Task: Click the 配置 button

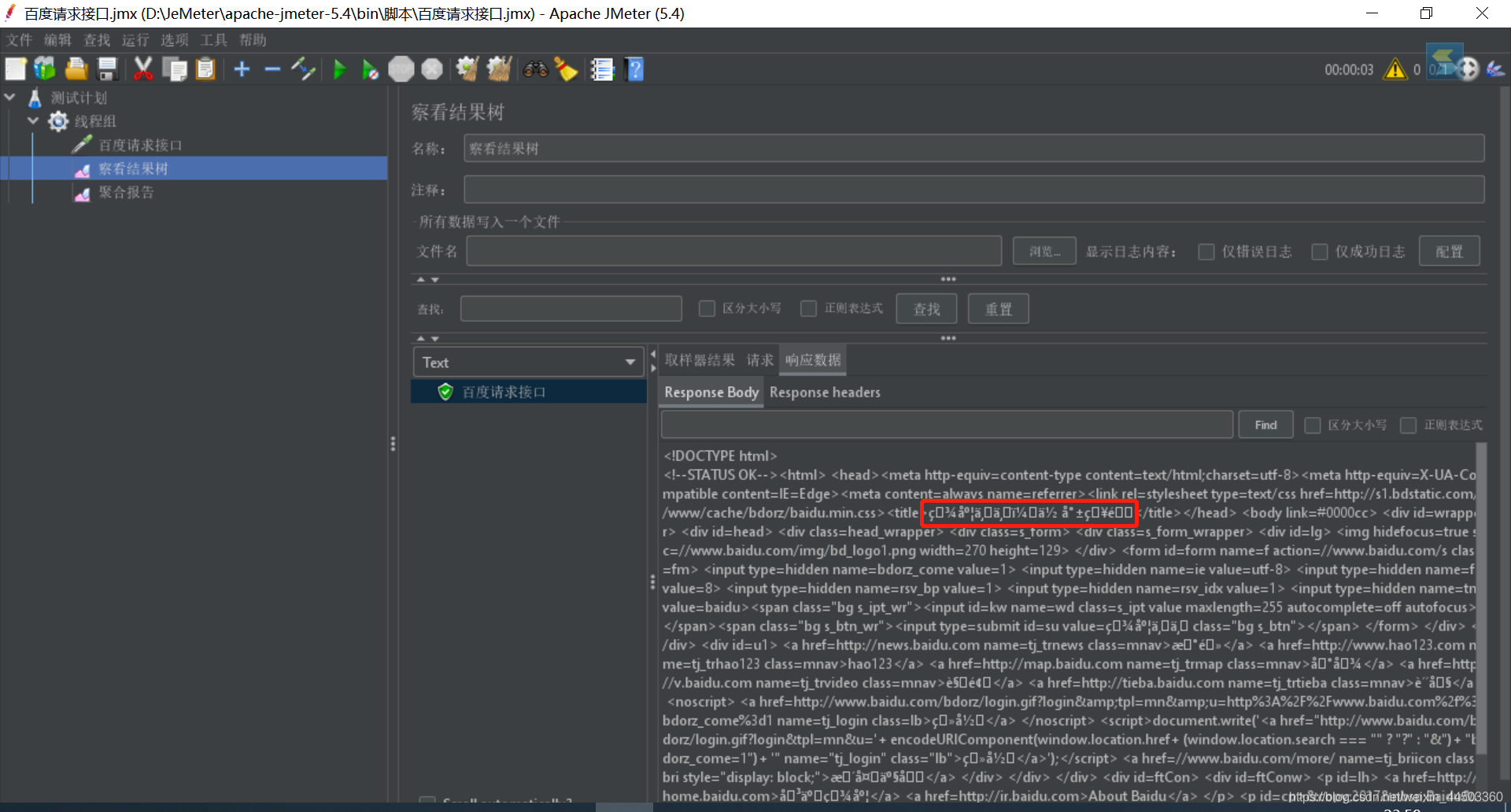Action: 1449,252
